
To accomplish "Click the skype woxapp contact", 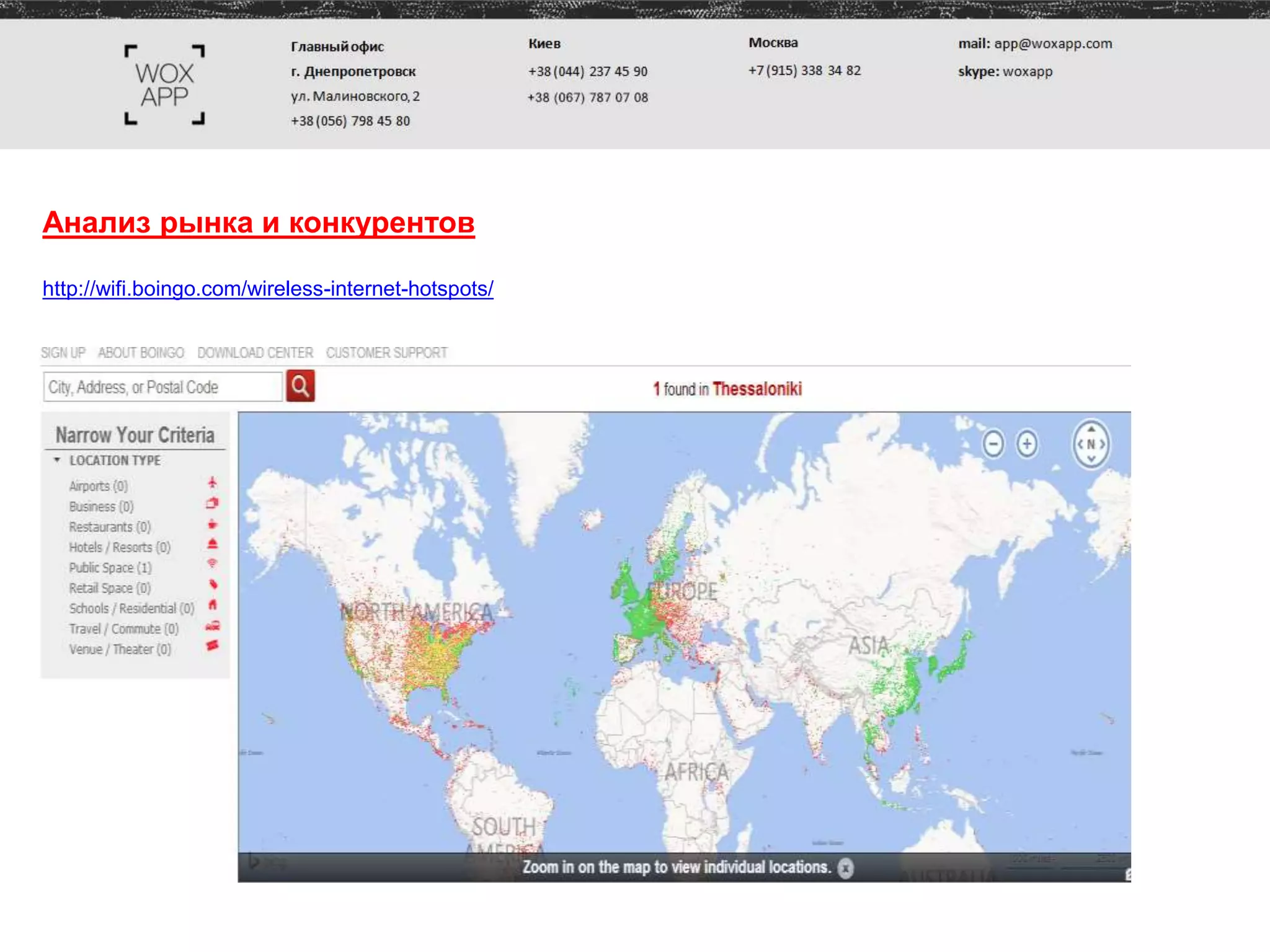I will point(1005,71).
